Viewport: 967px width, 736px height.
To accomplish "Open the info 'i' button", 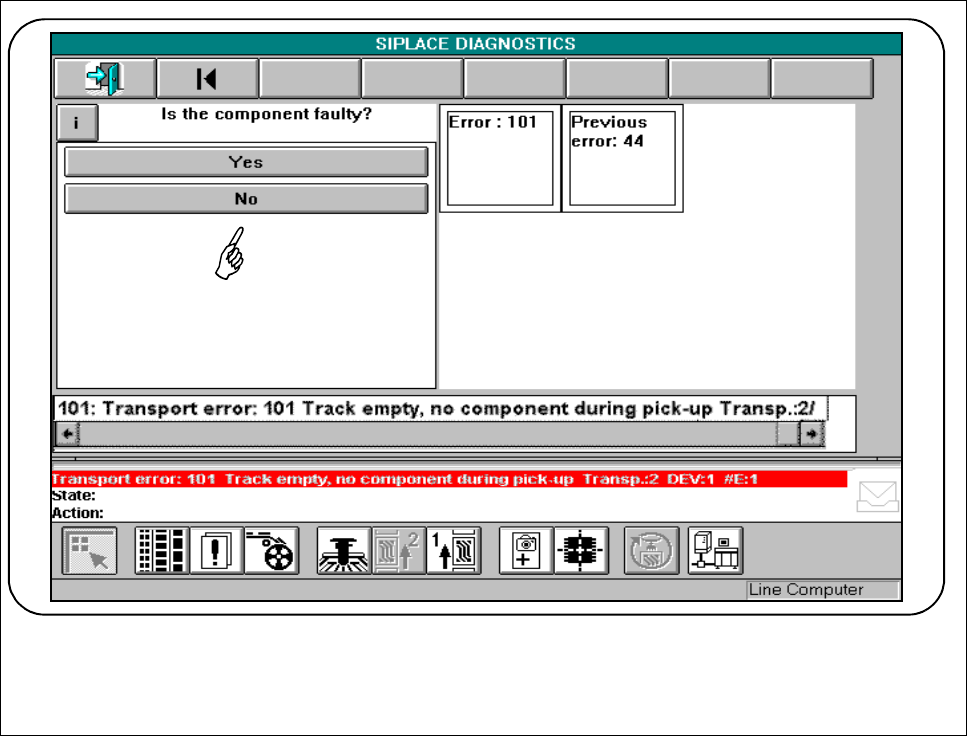I will tap(77, 123).
